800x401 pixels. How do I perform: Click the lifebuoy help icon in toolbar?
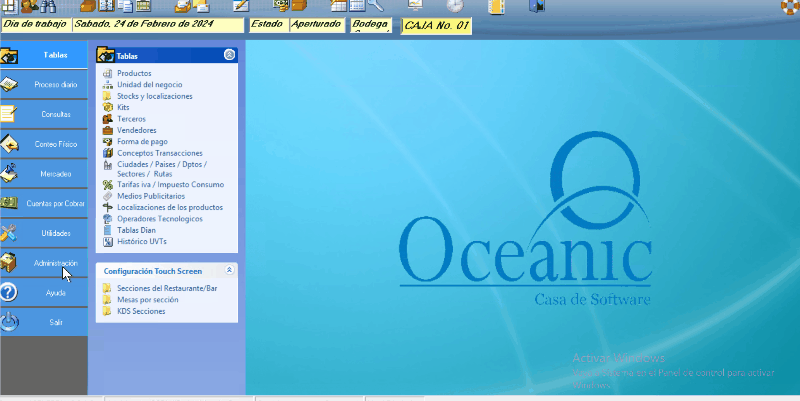coord(788,7)
